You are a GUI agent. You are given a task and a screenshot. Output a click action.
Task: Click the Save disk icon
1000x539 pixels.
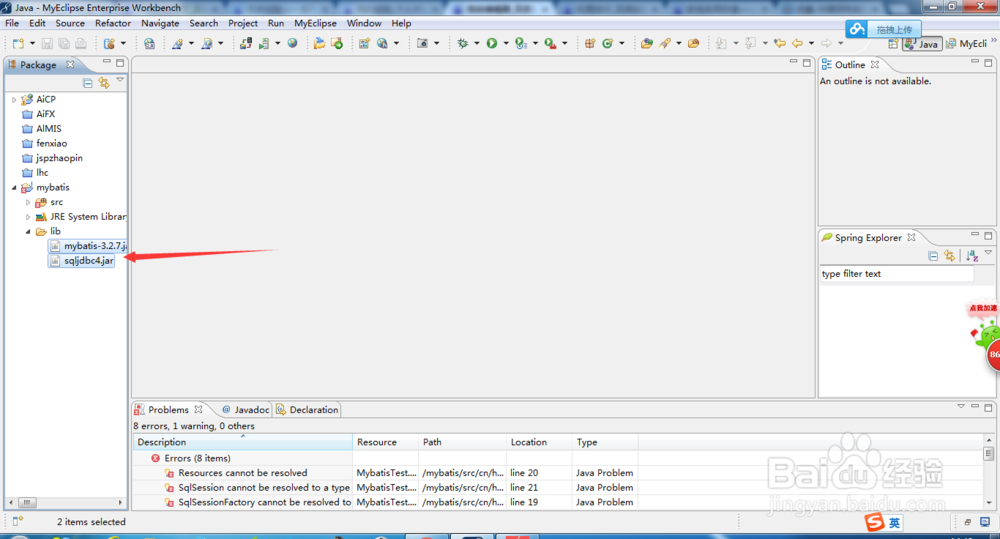pyautogui.click(x=47, y=43)
